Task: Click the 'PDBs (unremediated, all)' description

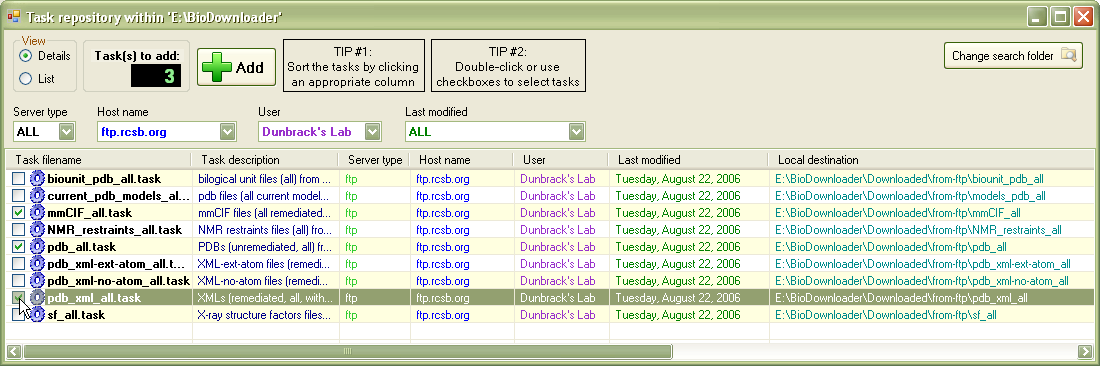Action: 264,247
